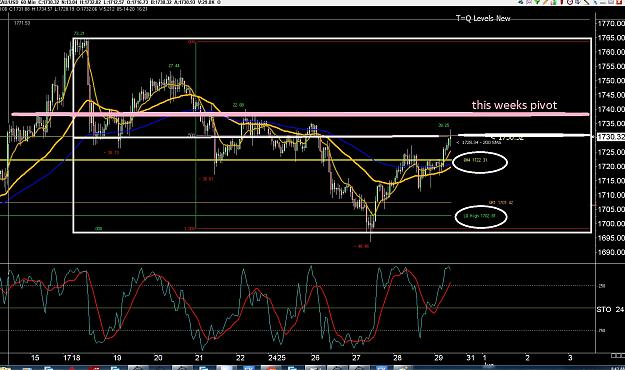Screen dimensions: 625x370
Task: Click date 19 on the time axis
Action: point(117,358)
